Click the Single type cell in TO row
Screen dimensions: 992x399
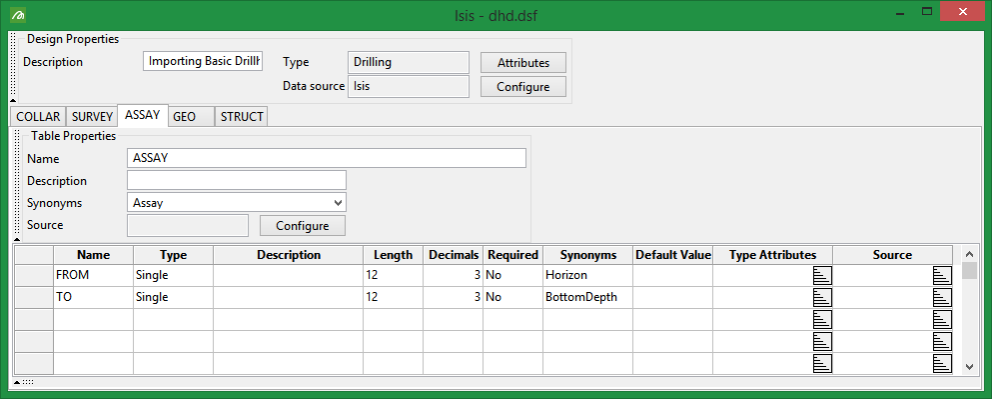[173, 298]
